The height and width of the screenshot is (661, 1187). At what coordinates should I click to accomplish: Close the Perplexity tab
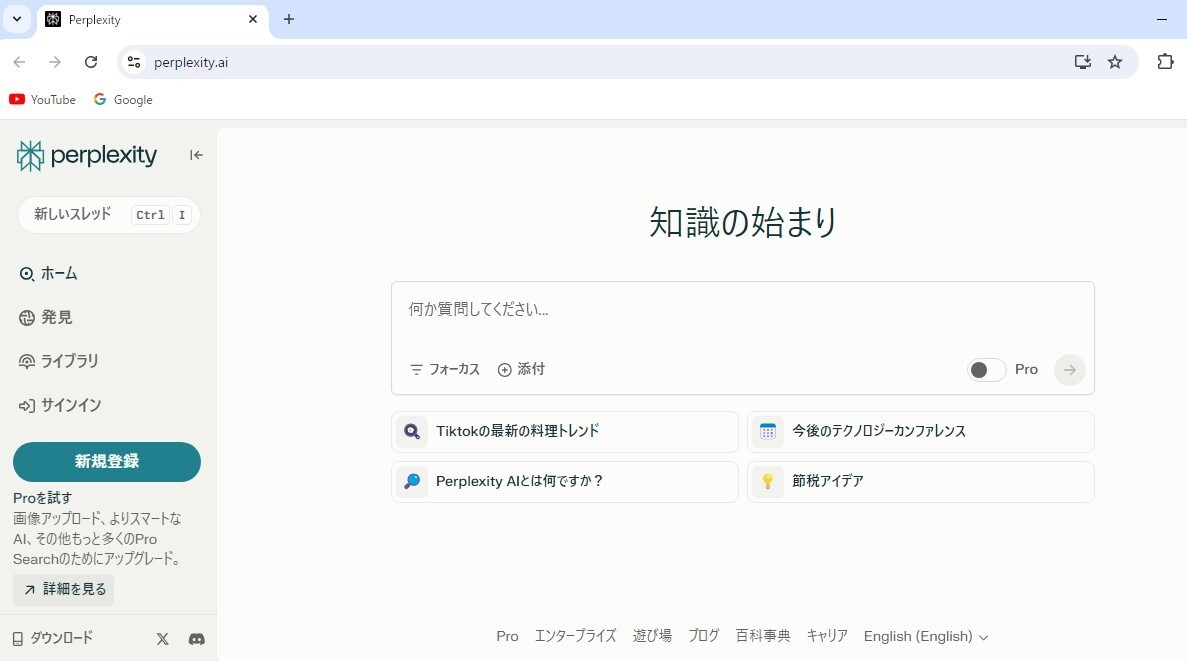pos(253,20)
